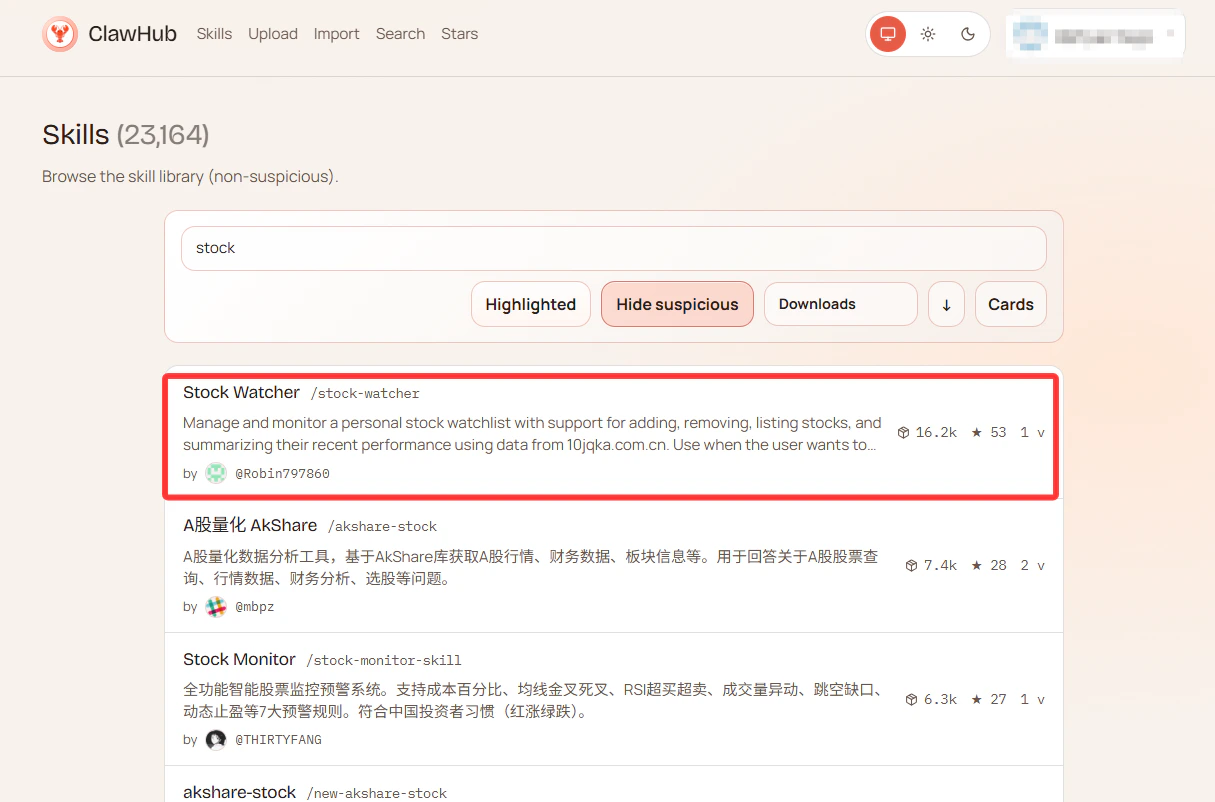The width and height of the screenshot is (1215, 802).
Task: Click the '2 v' version count
Action: (x=1032, y=566)
